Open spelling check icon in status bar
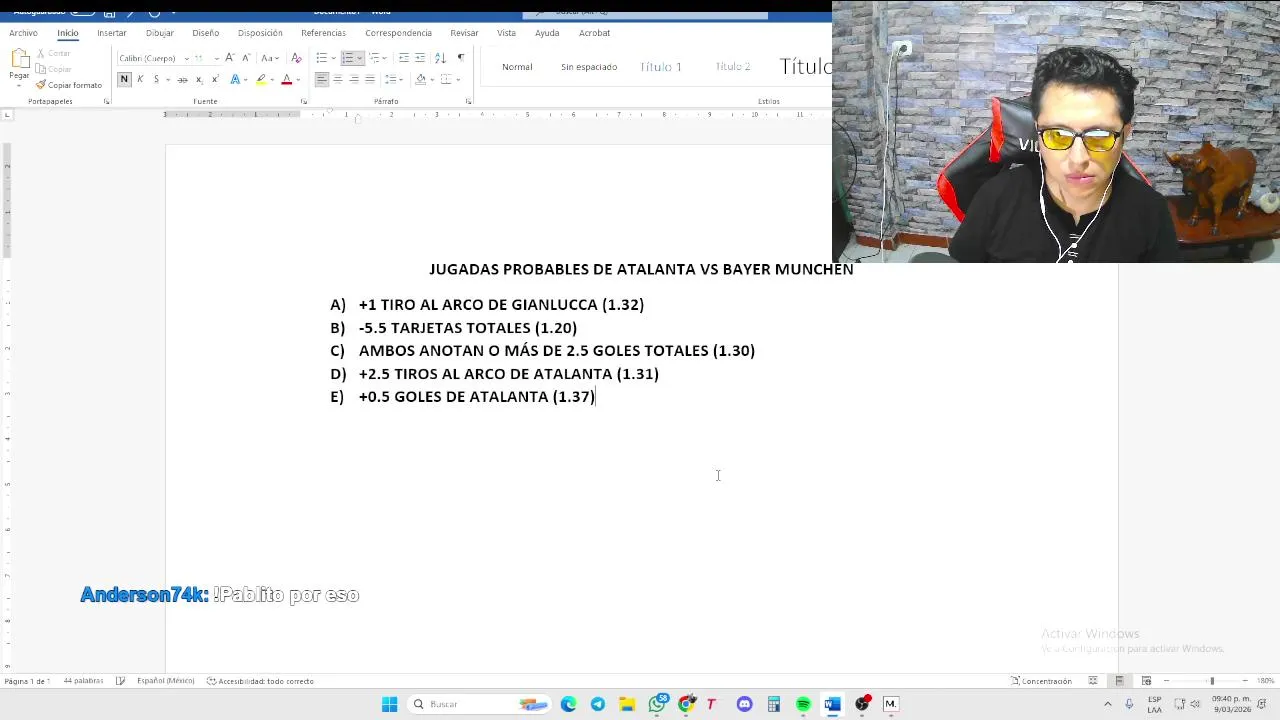 [120, 681]
